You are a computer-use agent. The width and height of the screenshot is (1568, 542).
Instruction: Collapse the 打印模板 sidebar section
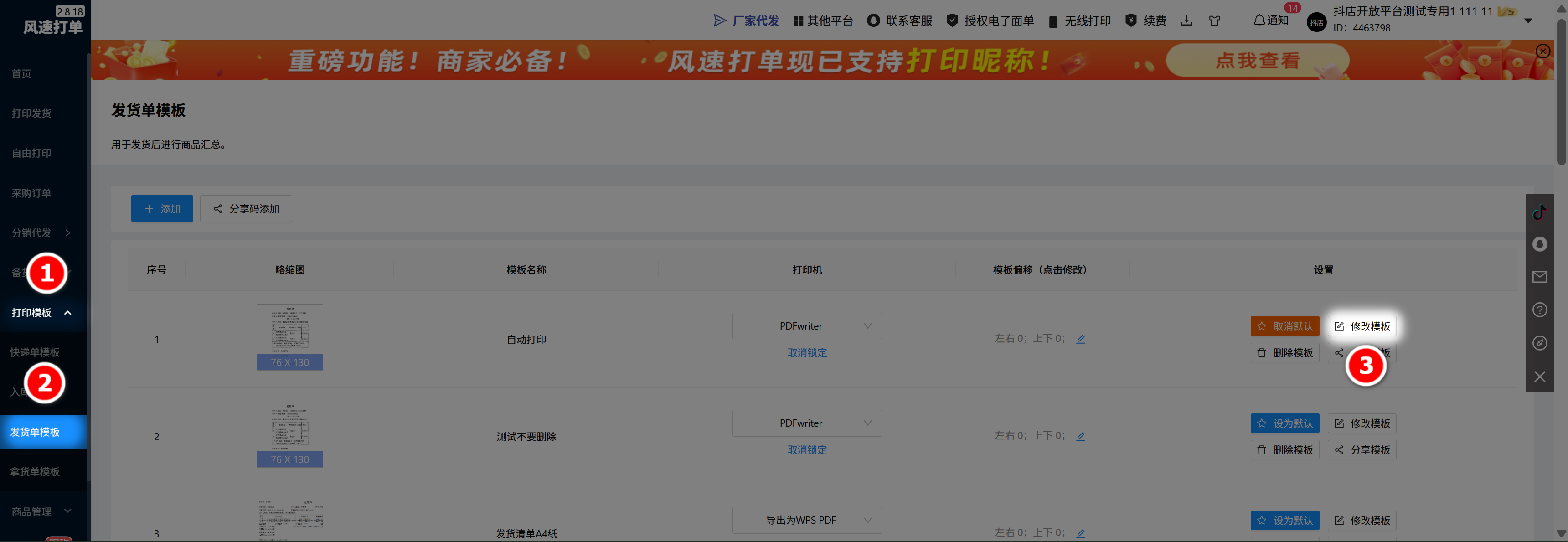42,312
